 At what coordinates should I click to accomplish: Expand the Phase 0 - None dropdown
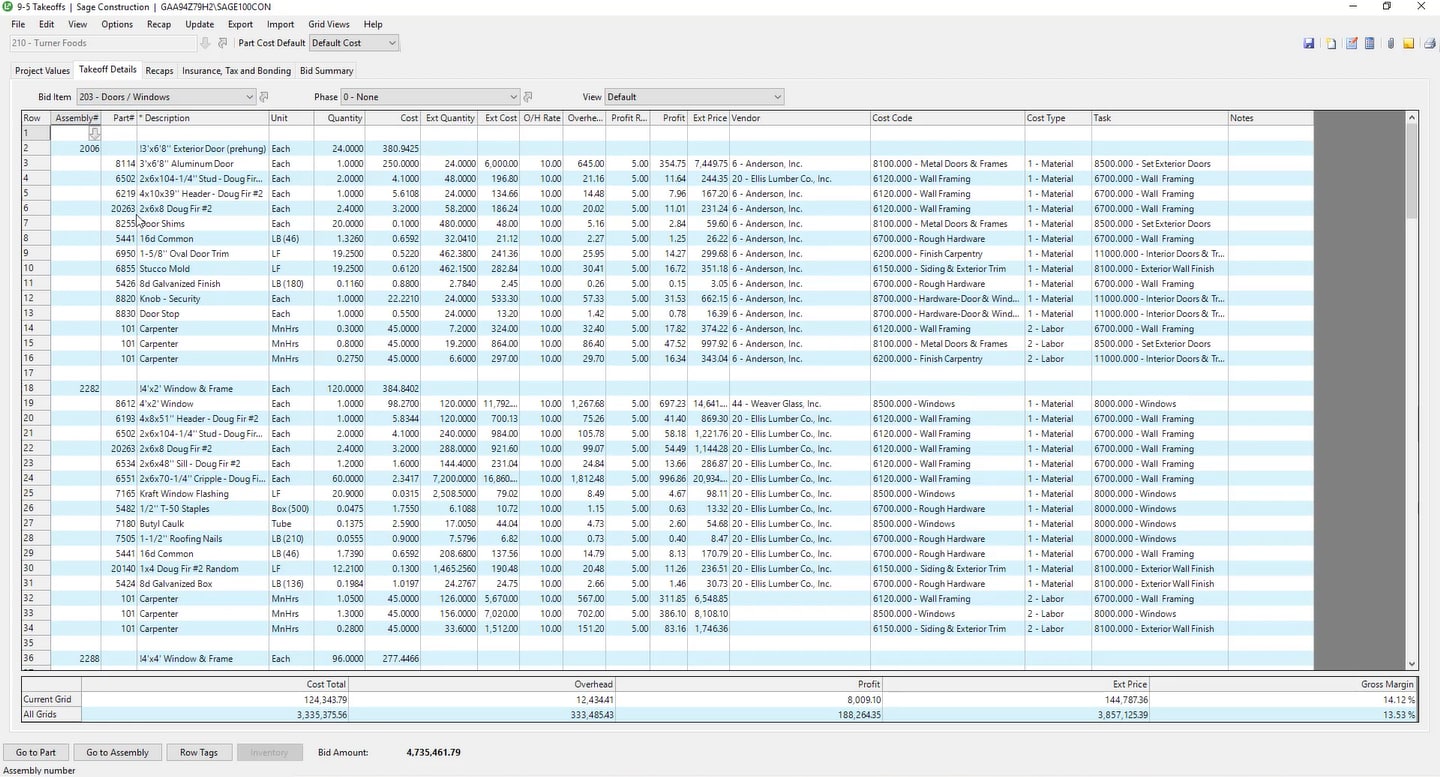(429, 97)
